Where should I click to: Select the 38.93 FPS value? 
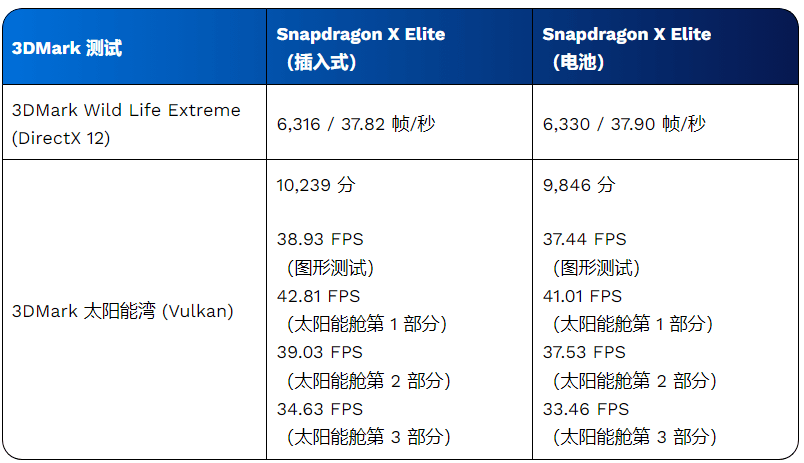click(x=320, y=239)
